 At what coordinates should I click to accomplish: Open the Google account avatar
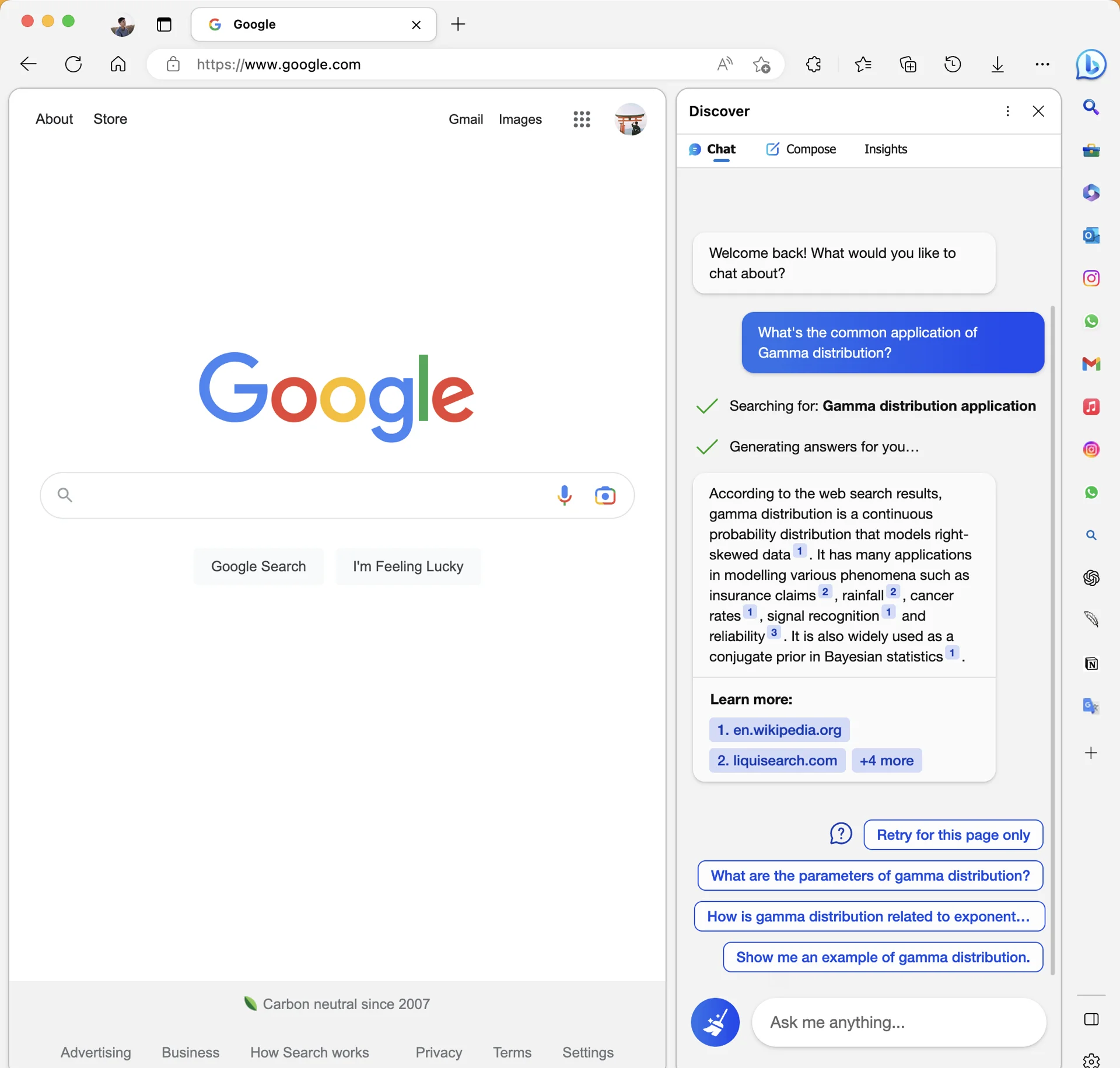coord(630,119)
